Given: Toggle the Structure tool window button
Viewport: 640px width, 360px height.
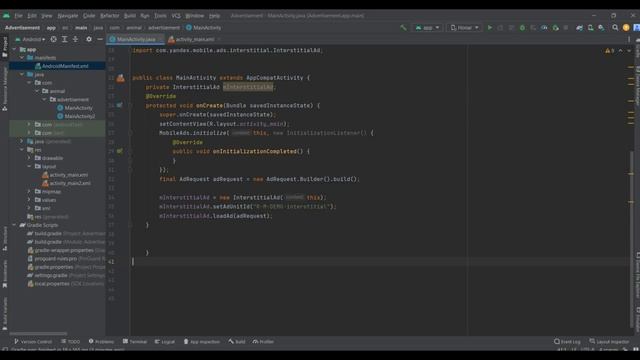Looking at the screenshot, I should point(4,238).
